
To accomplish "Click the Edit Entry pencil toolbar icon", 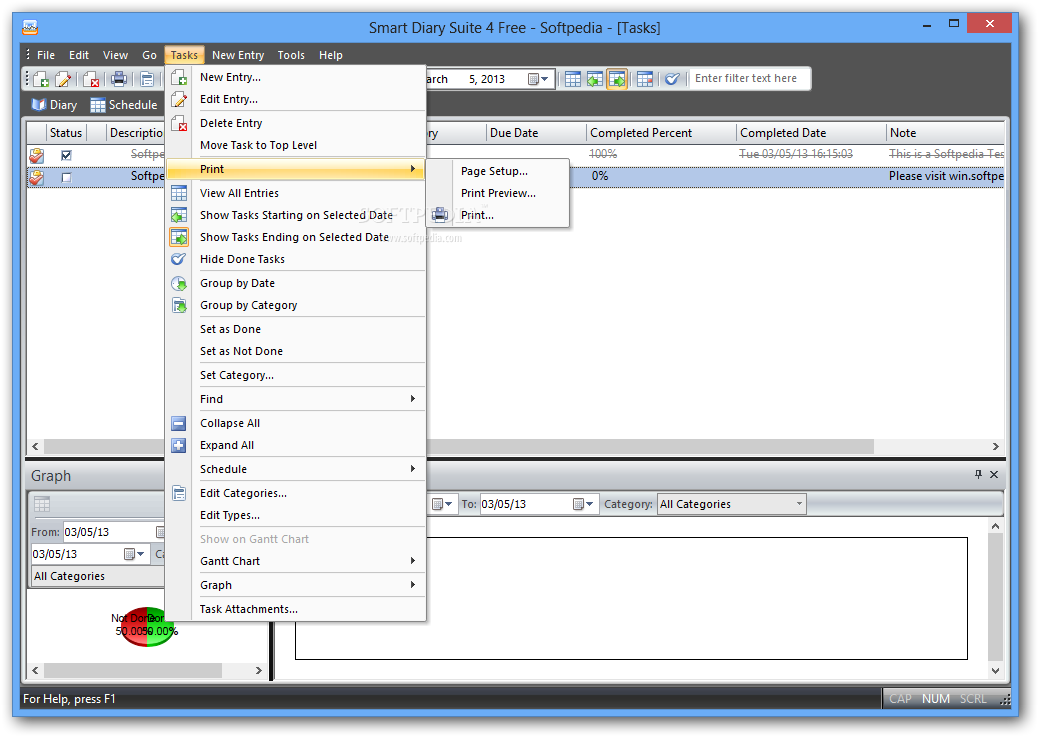I will 63,80.
